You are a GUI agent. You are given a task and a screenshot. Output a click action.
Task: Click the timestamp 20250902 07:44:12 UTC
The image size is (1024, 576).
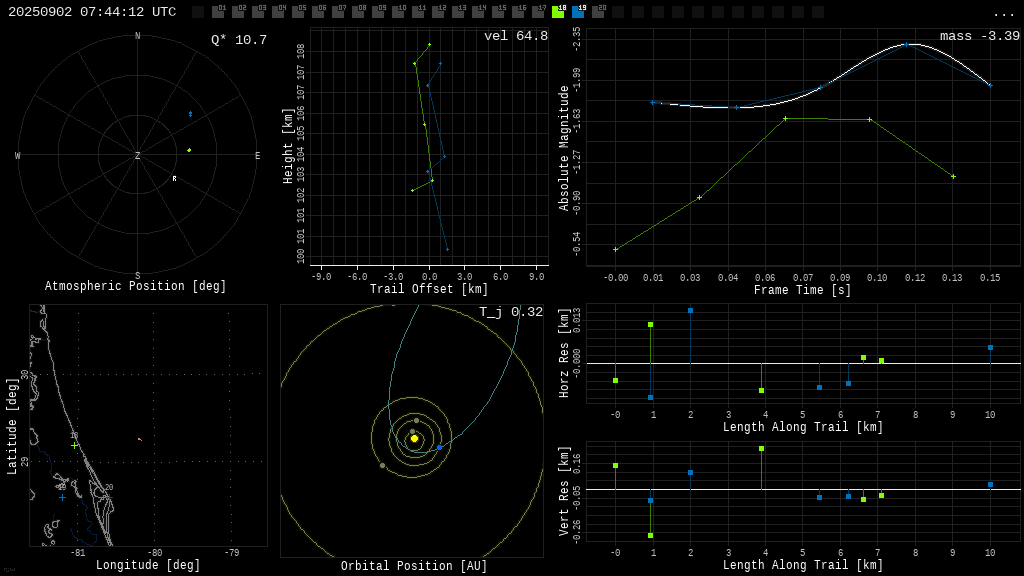point(92,12)
